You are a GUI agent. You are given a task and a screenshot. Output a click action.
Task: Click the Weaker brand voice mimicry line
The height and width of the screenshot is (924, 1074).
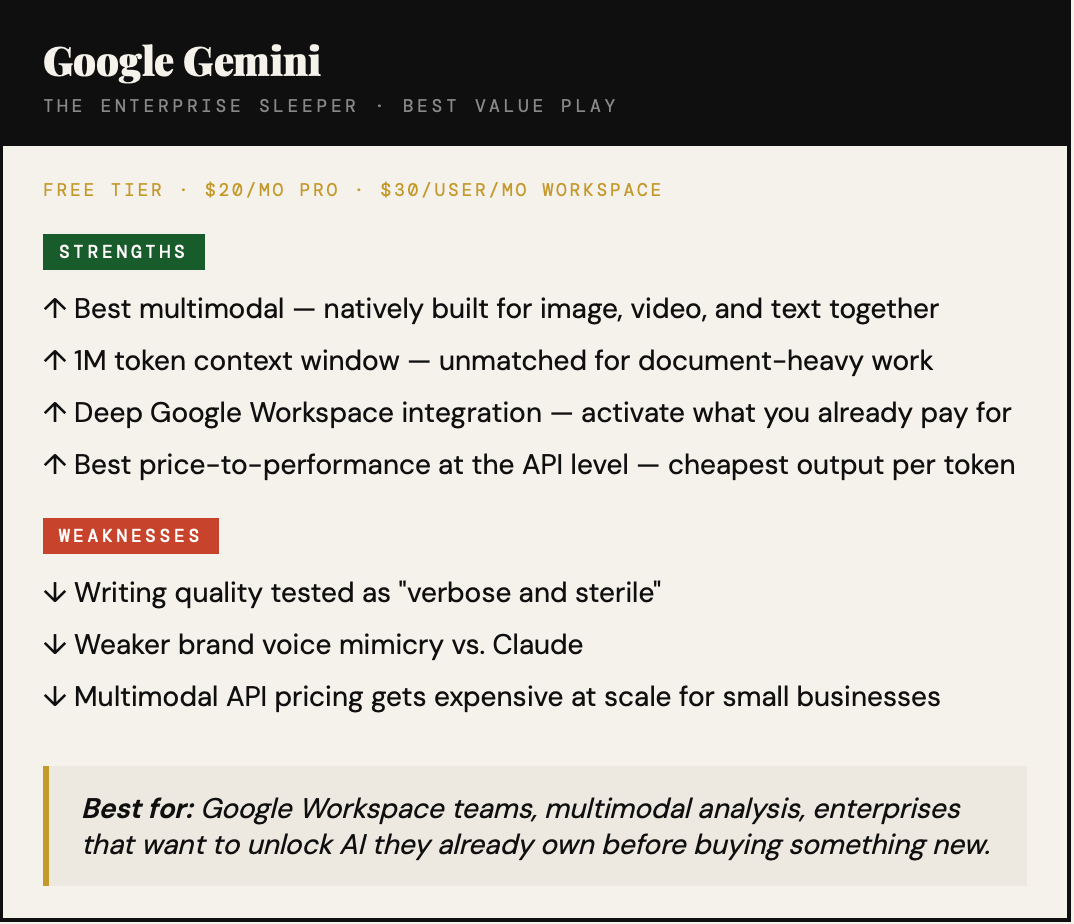click(328, 645)
